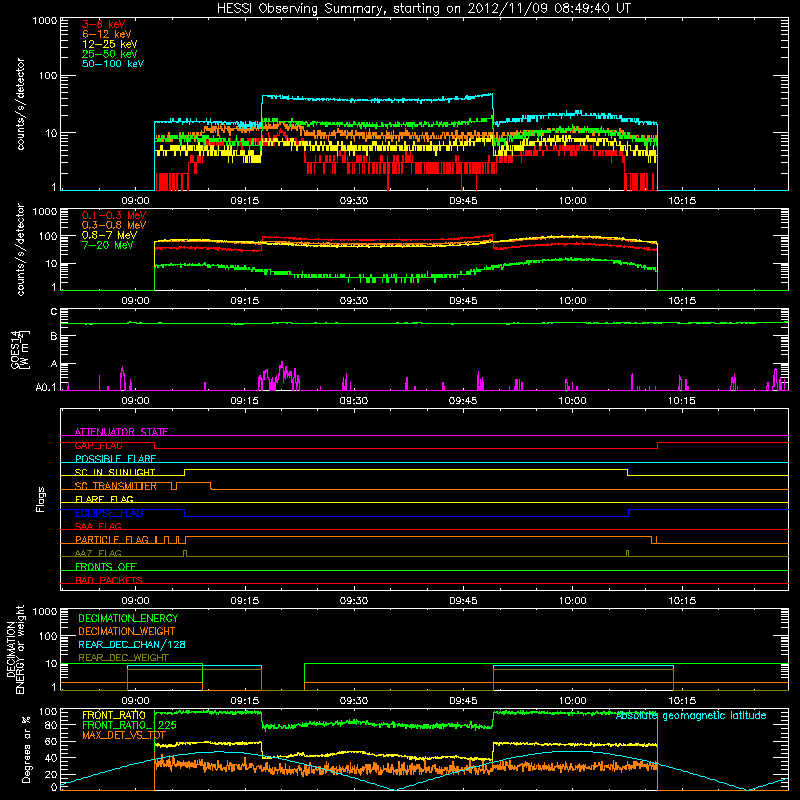Click the 09:30 tick under the decimation panel
Screen dimensions: 800x800
(354, 701)
